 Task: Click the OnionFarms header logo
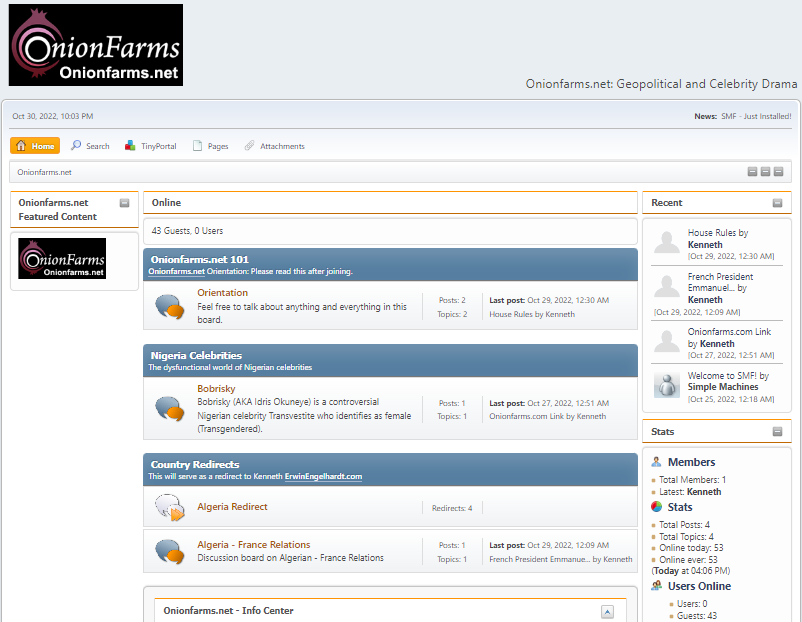pyautogui.click(x=96, y=45)
